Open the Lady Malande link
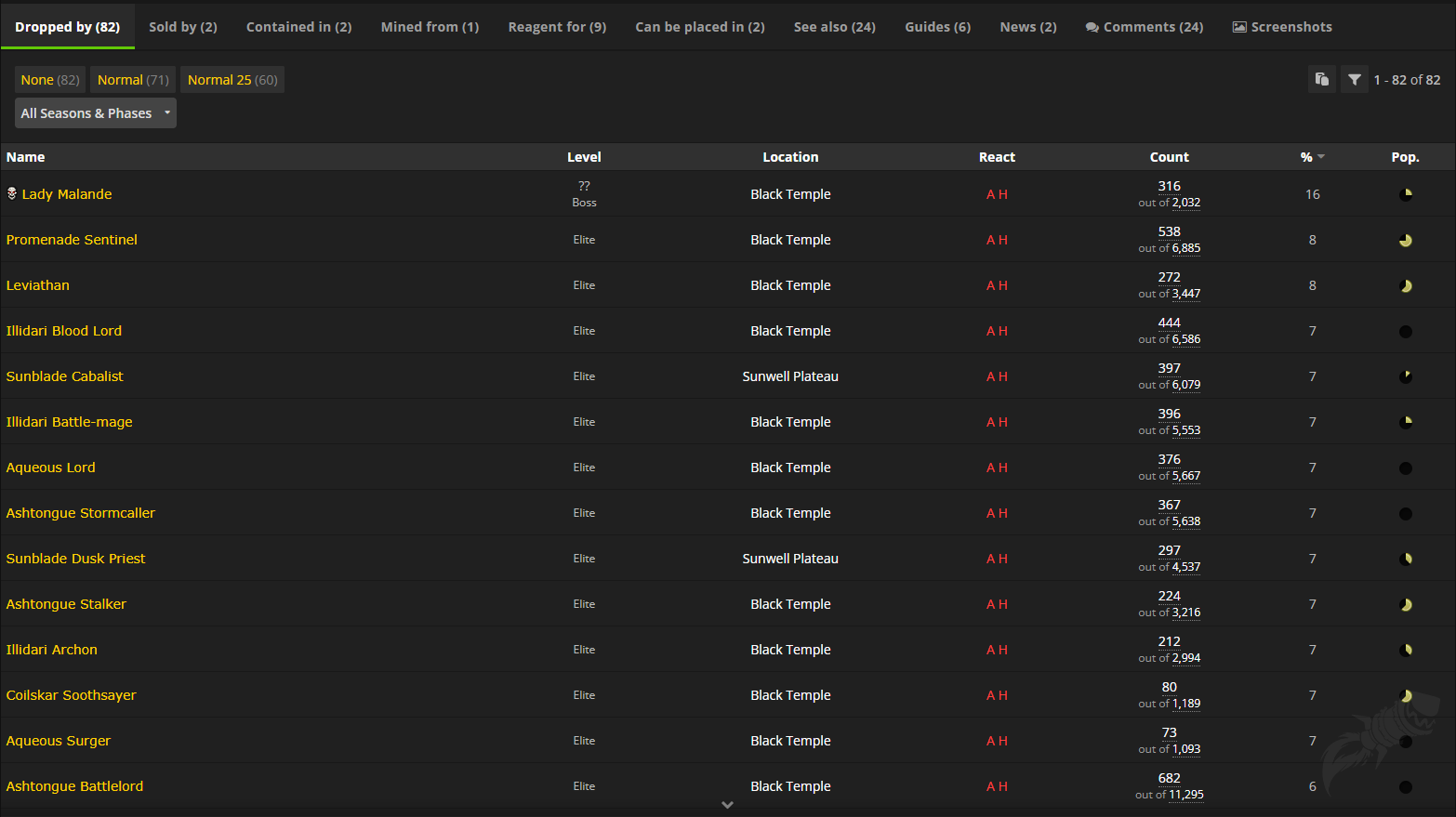This screenshot has height=817, width=1456. [67, 194]
